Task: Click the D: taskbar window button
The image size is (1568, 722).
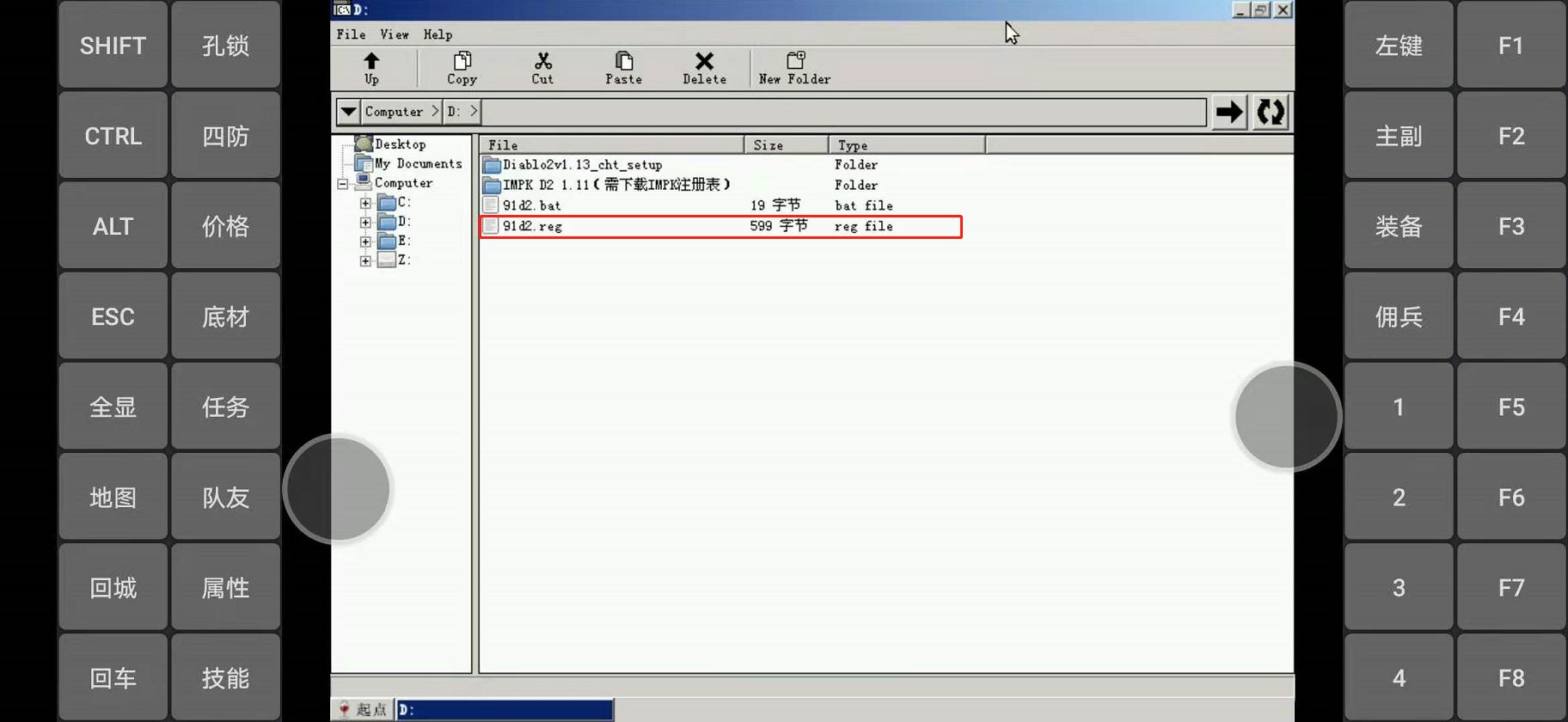Action: click(505, 710)
